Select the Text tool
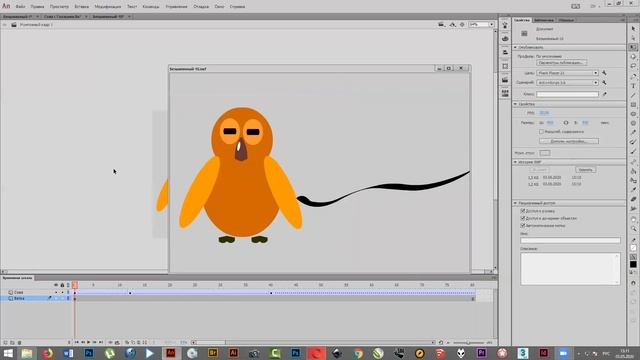The width and height of the screenshot is (640, 360). 633,86
